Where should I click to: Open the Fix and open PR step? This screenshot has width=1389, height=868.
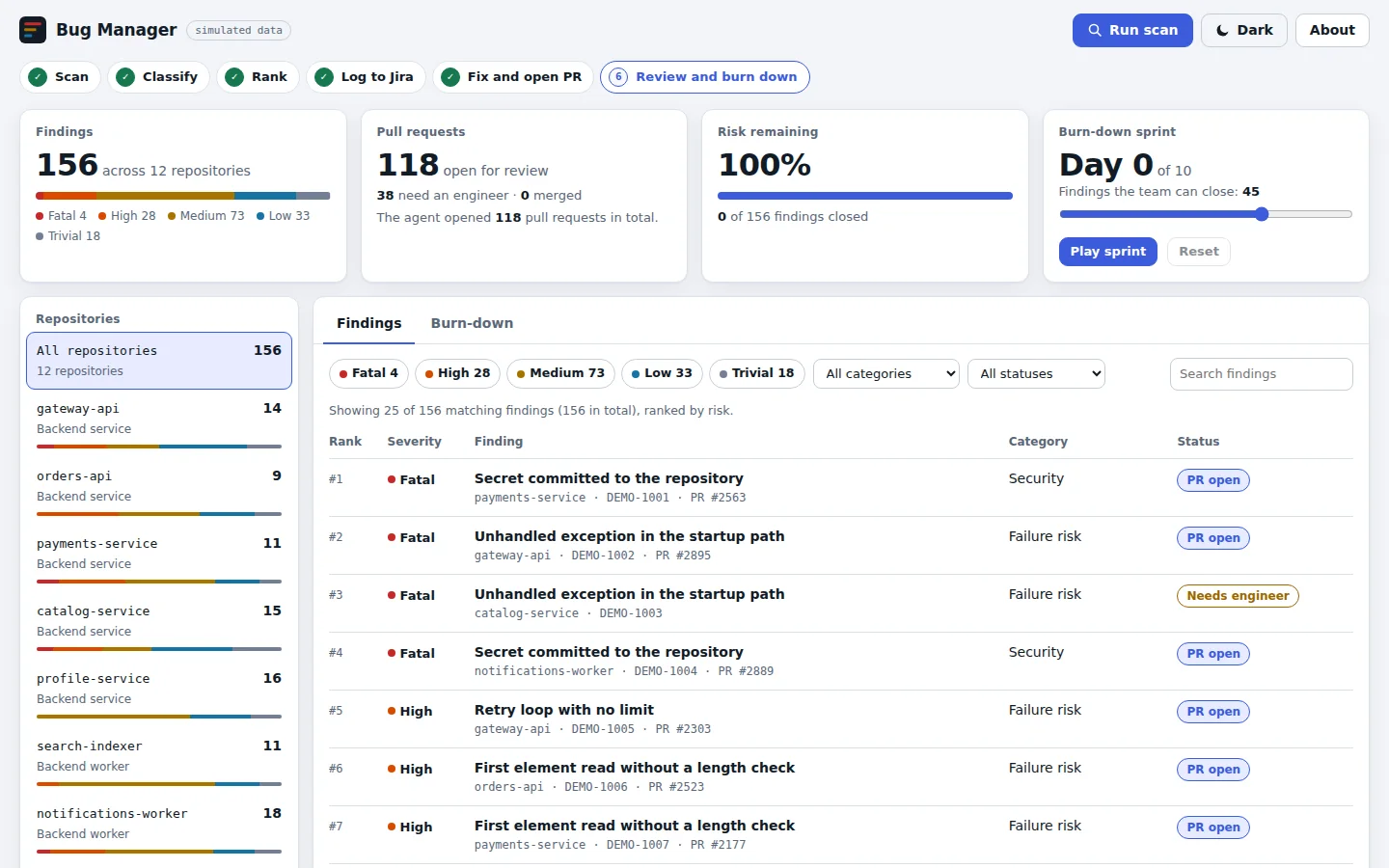pyautogui.click(x=513, y=77)
